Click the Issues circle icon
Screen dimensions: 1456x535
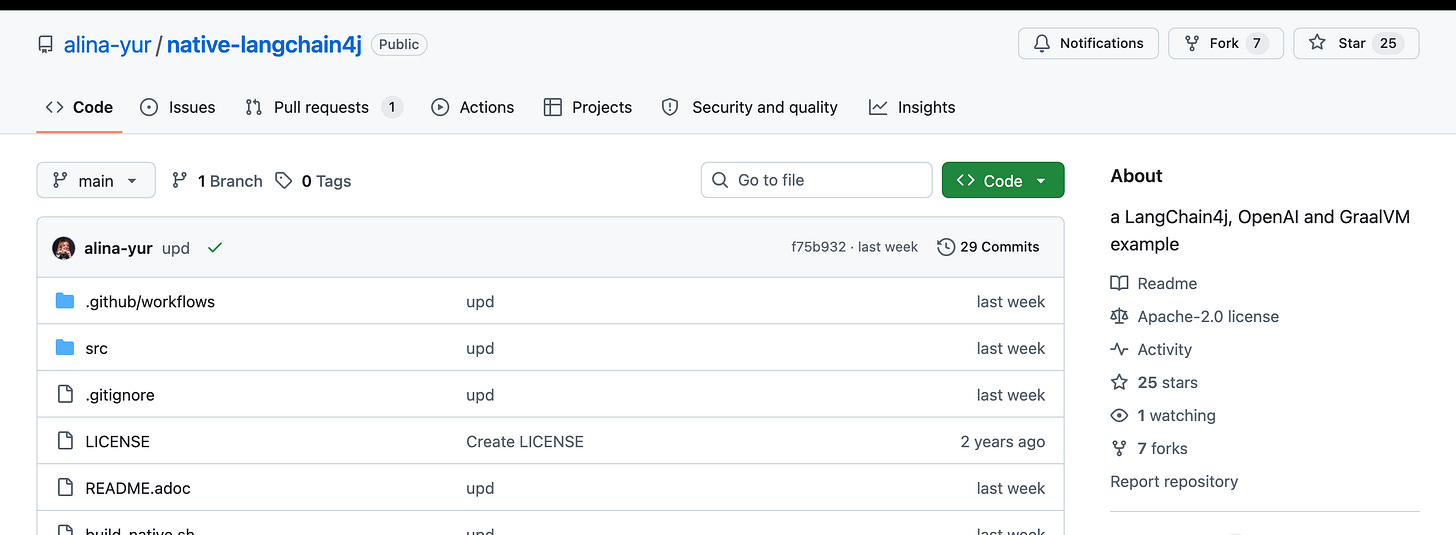pos(149,107)
